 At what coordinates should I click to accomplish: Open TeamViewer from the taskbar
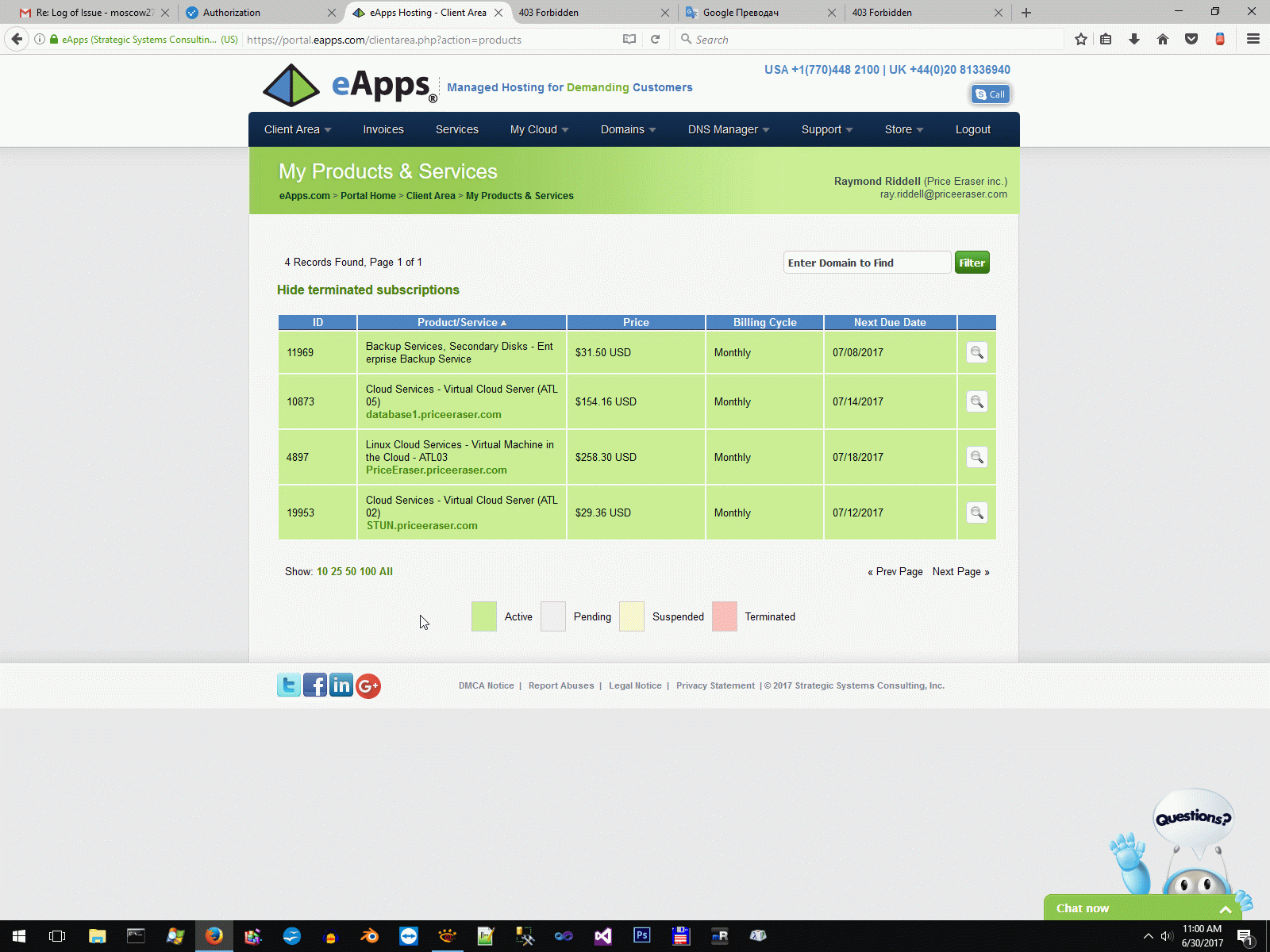coord(409,936)
